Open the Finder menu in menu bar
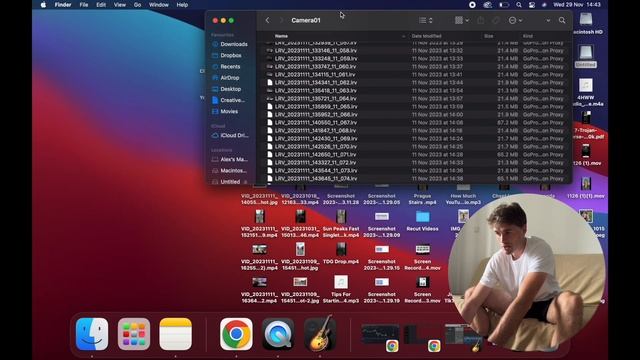 point(63,5)
